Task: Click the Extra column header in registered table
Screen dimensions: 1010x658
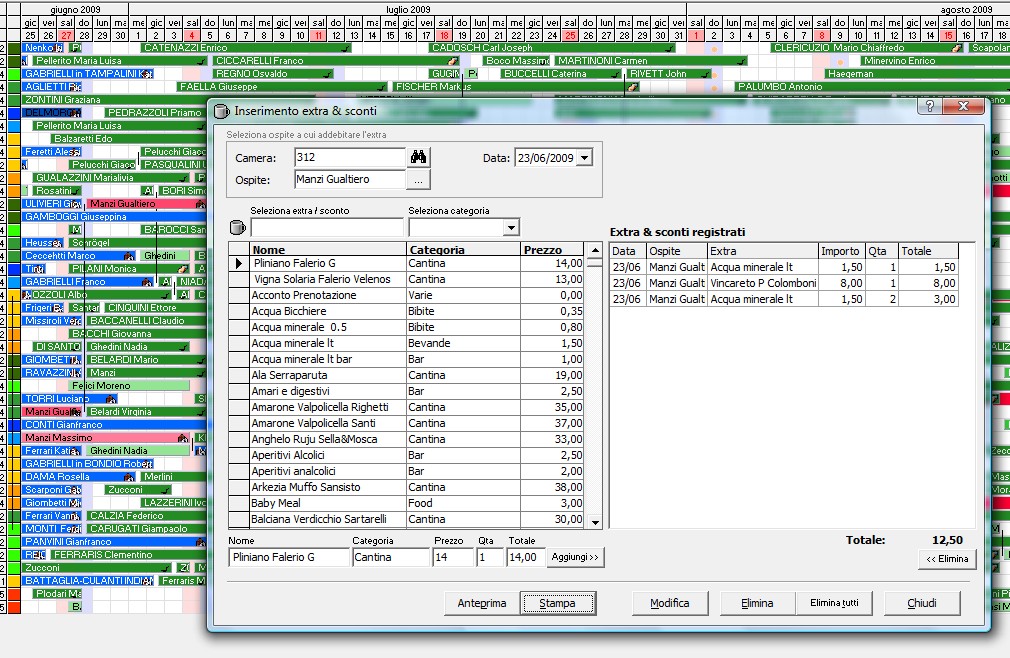Action: [x=763, y=251]
